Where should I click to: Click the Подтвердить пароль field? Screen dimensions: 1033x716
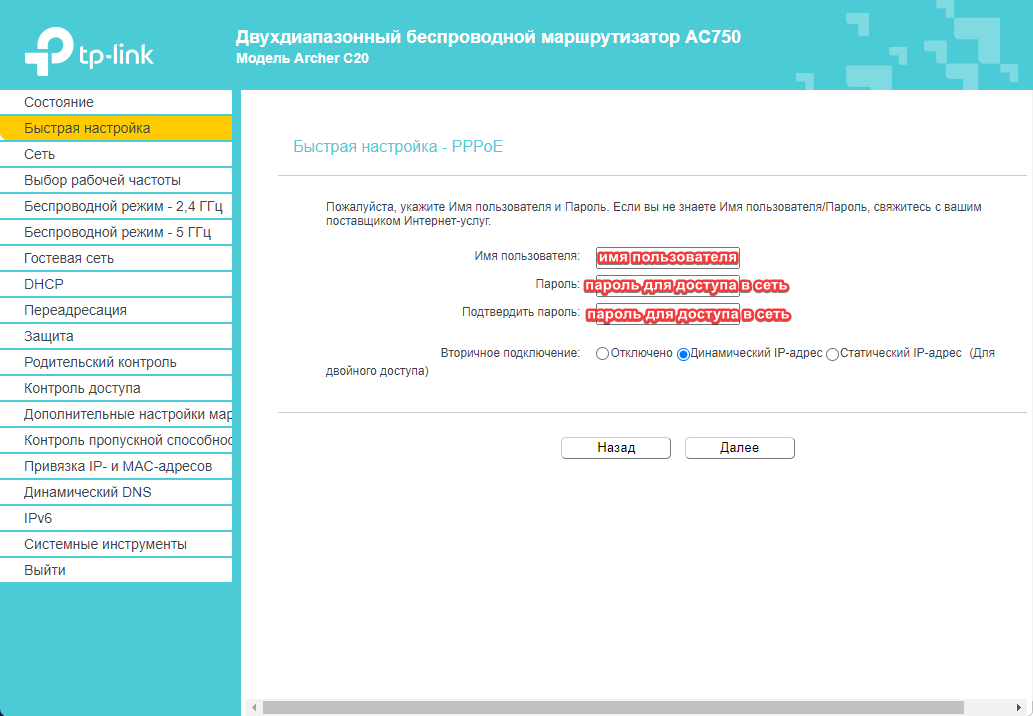667,314
